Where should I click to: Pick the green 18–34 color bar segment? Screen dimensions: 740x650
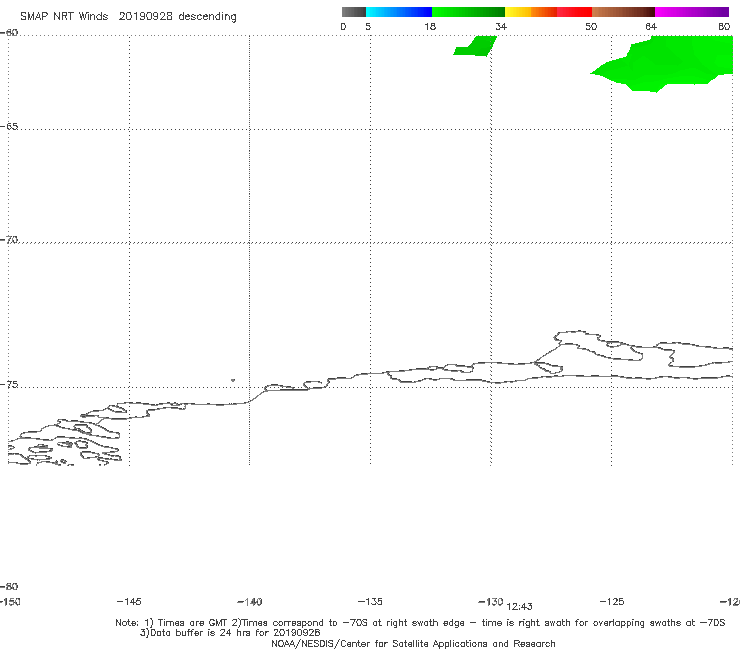tap(468, 12)
